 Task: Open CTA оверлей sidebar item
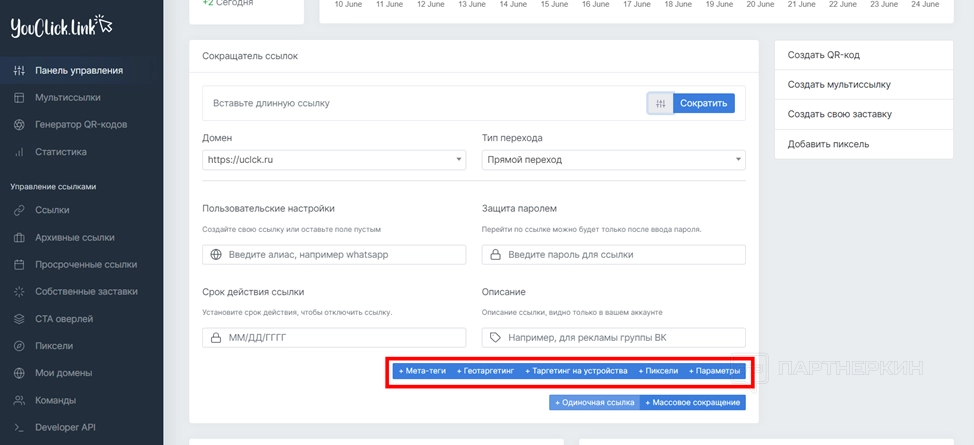point(63,319)
